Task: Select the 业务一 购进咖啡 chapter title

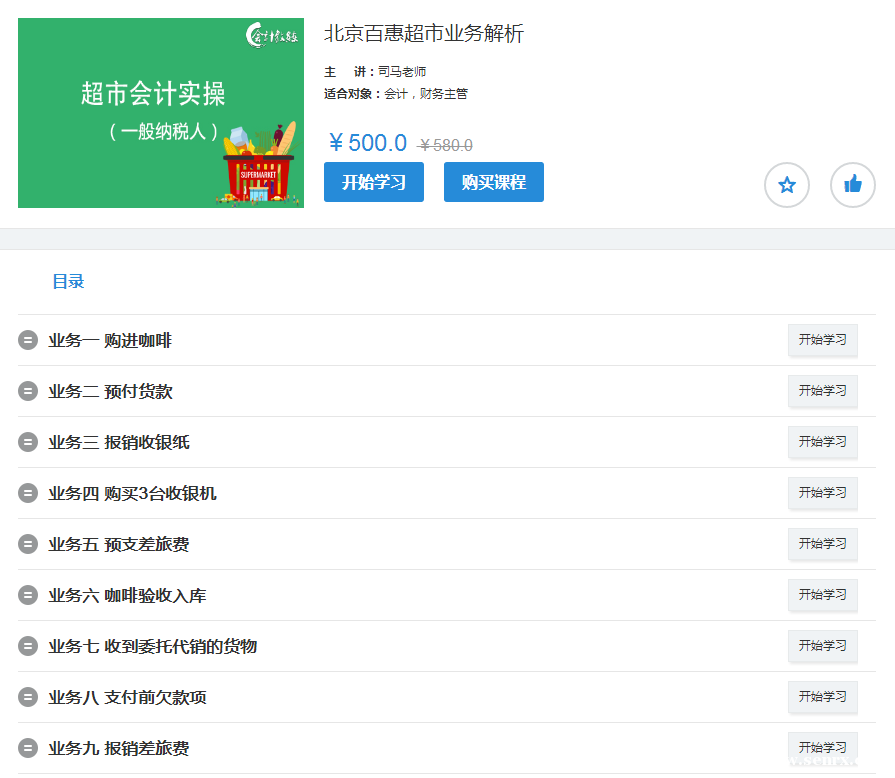Action: (x=110, y=341)
